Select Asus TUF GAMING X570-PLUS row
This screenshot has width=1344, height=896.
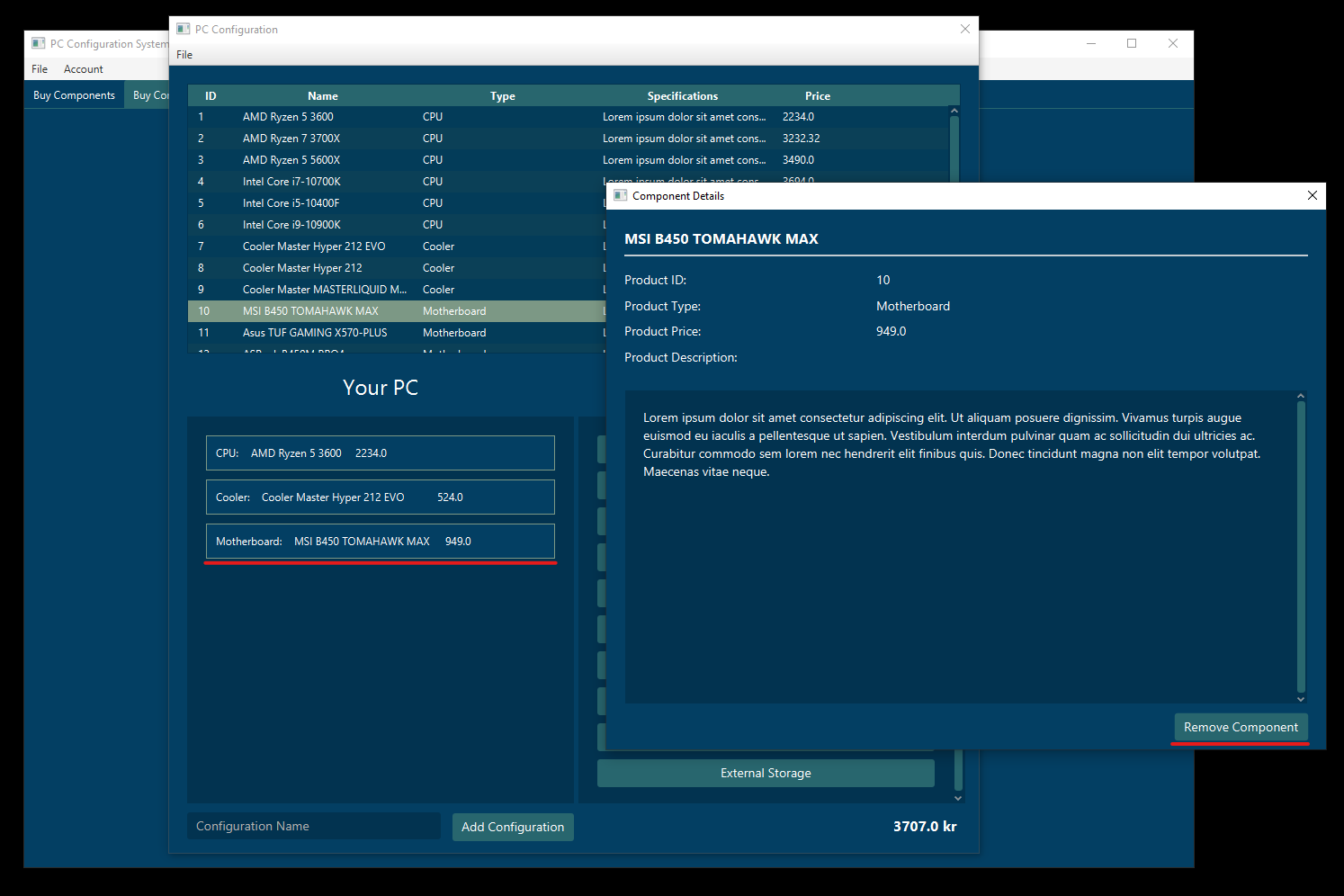pos(397,333)
